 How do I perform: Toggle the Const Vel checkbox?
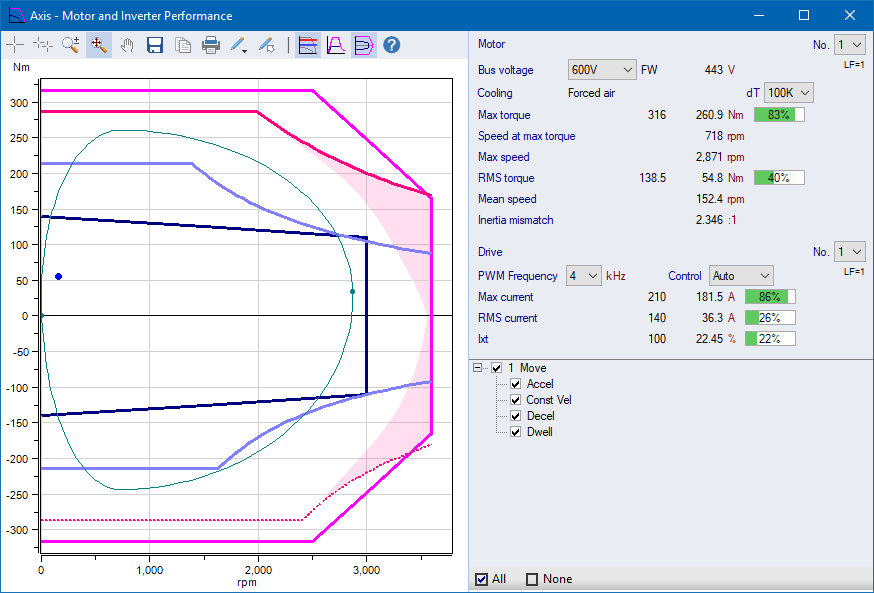516,400
